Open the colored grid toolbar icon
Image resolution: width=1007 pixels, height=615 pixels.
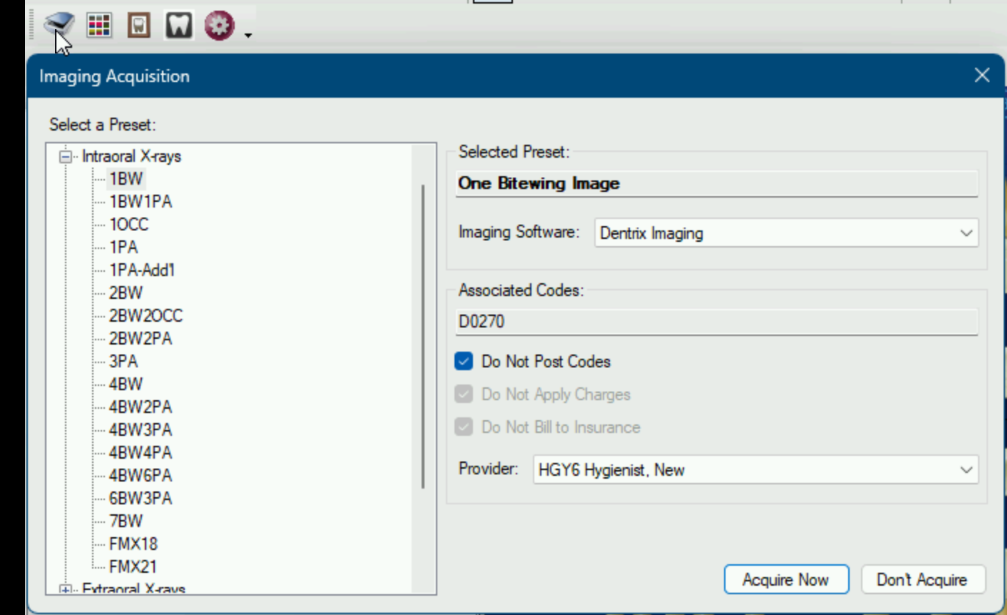(99, 25)
